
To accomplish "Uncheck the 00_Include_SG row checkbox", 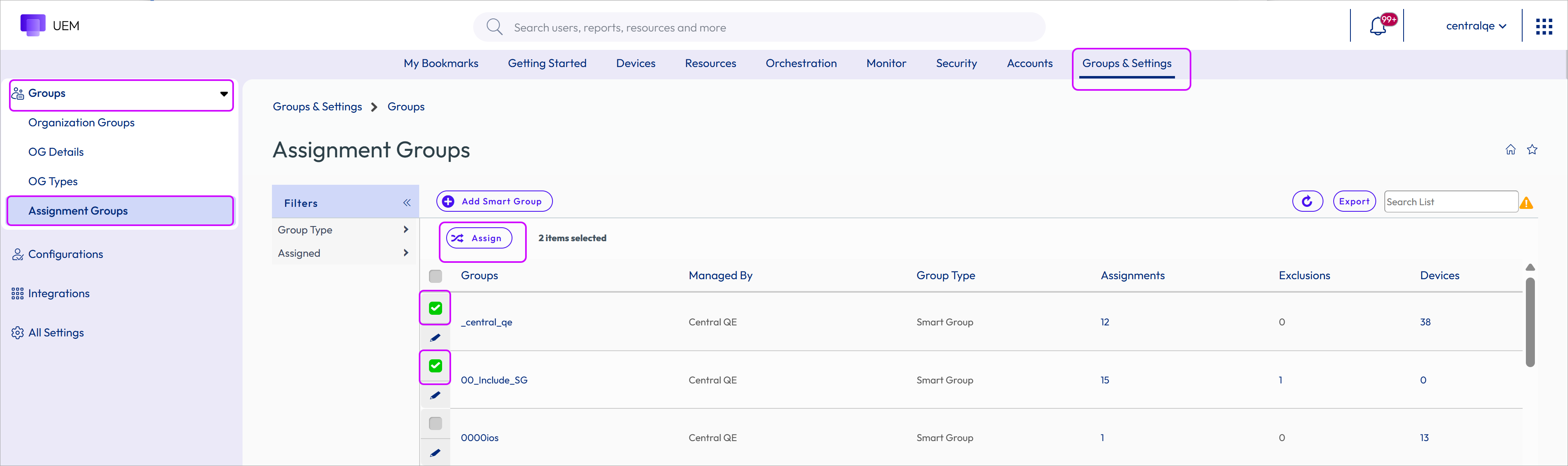I will (435, 365).
